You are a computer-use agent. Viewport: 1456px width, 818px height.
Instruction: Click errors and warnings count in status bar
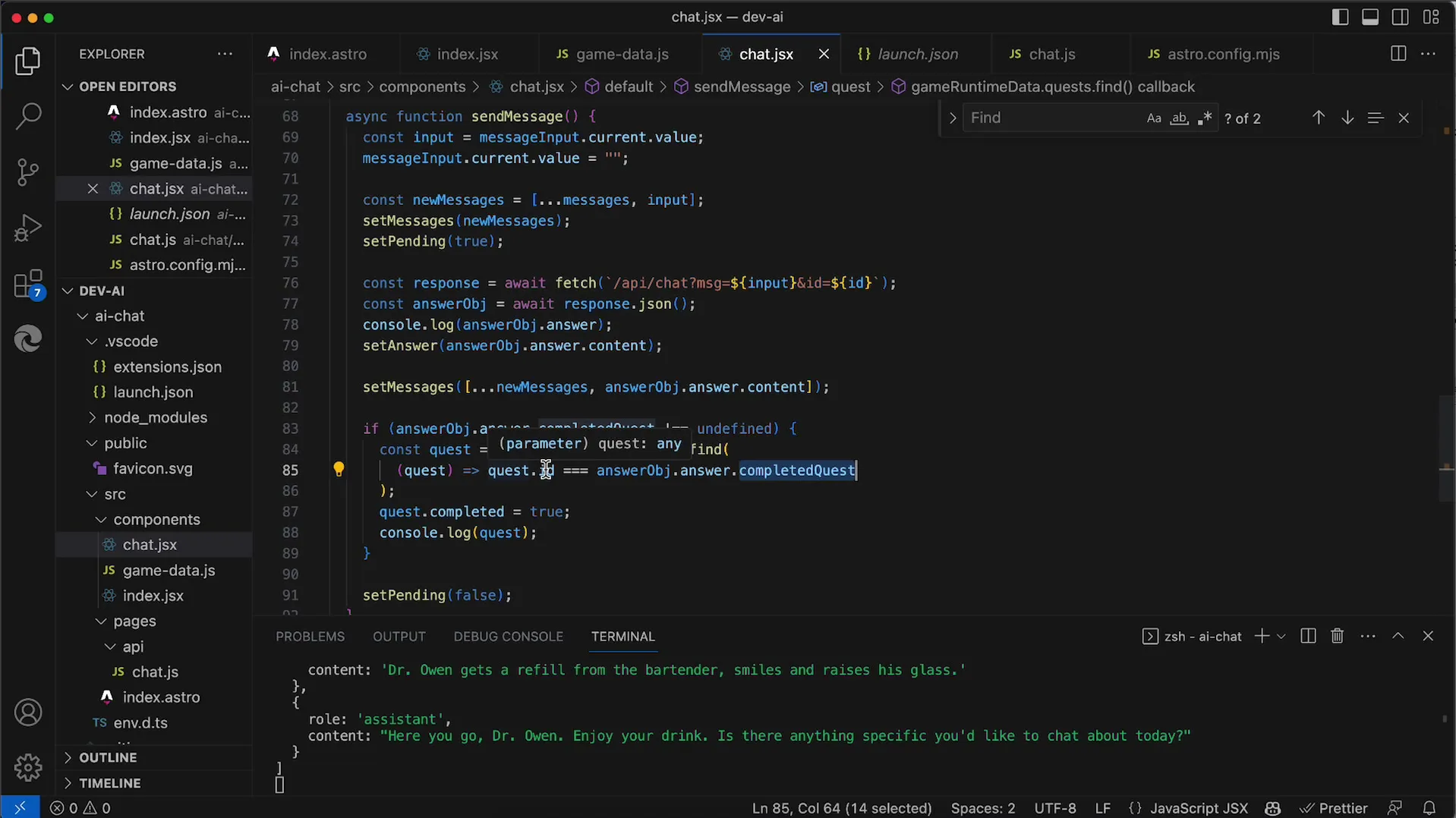click(x=80, y=808)
